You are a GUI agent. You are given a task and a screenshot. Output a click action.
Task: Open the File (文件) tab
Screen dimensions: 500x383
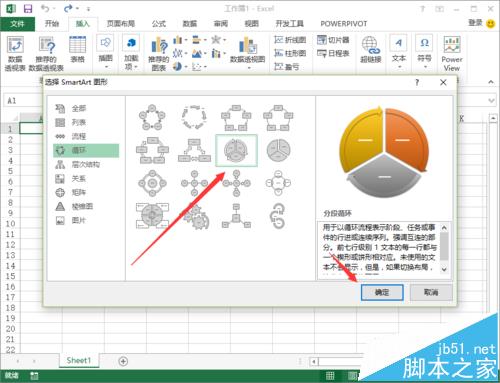coord(17,24)
